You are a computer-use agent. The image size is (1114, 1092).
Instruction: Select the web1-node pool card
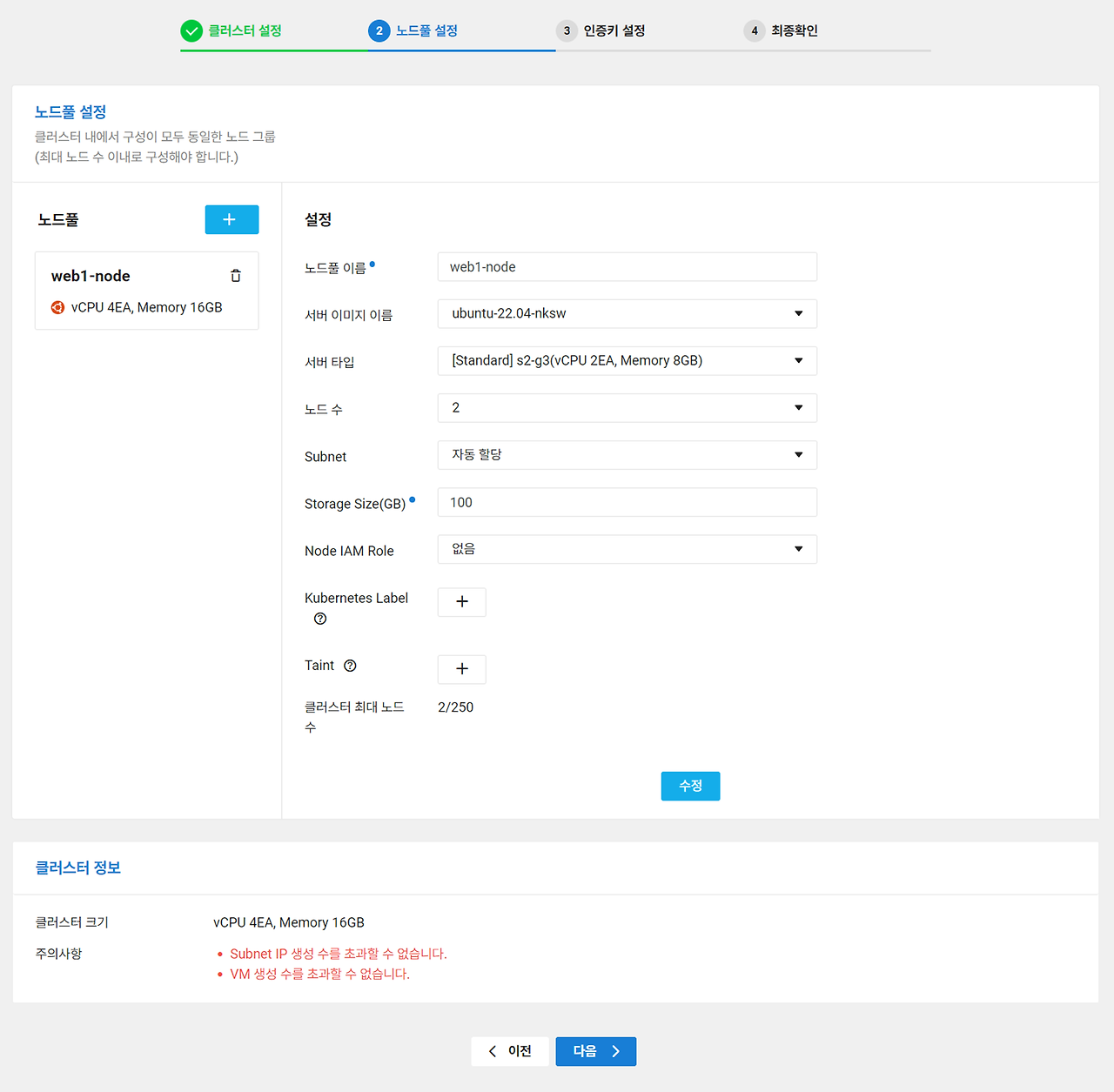coord(146,291)
